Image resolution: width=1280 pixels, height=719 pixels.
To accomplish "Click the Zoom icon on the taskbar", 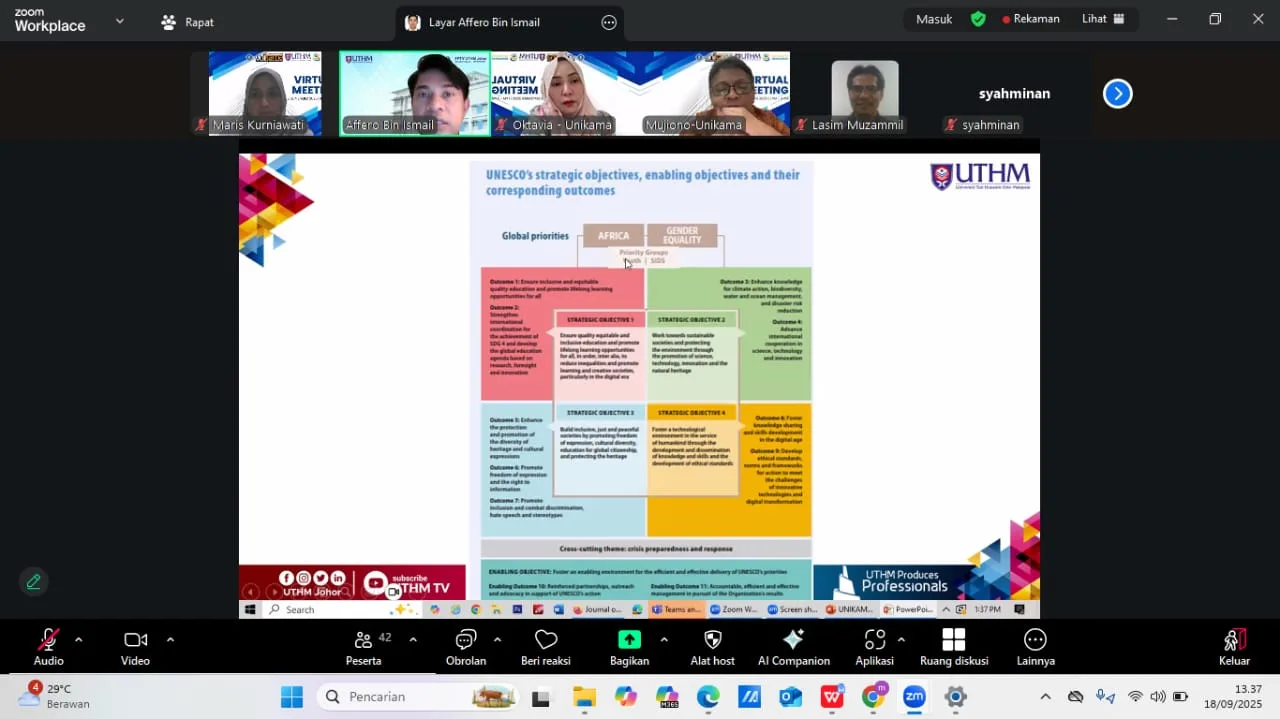I will (914, 697).
